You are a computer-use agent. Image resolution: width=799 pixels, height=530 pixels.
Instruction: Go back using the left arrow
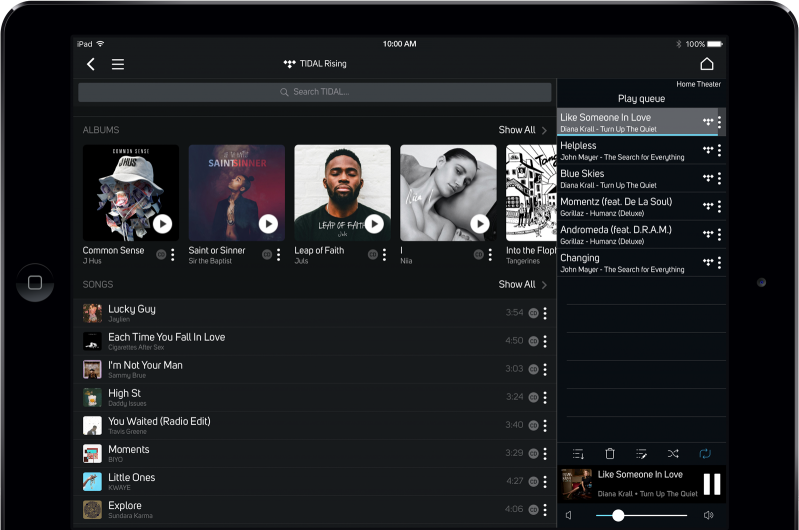coord(91,64)
